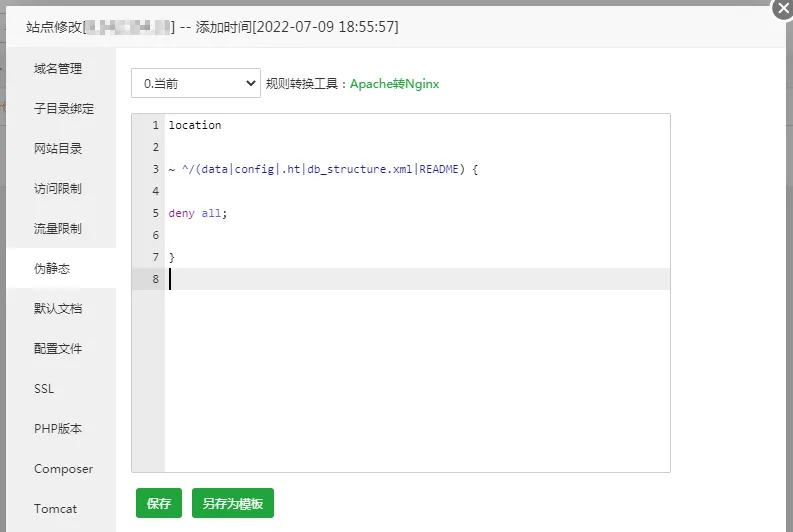Go to 流量限制 tab
This screenshot has height=532, width=793.
coord(58,229)
